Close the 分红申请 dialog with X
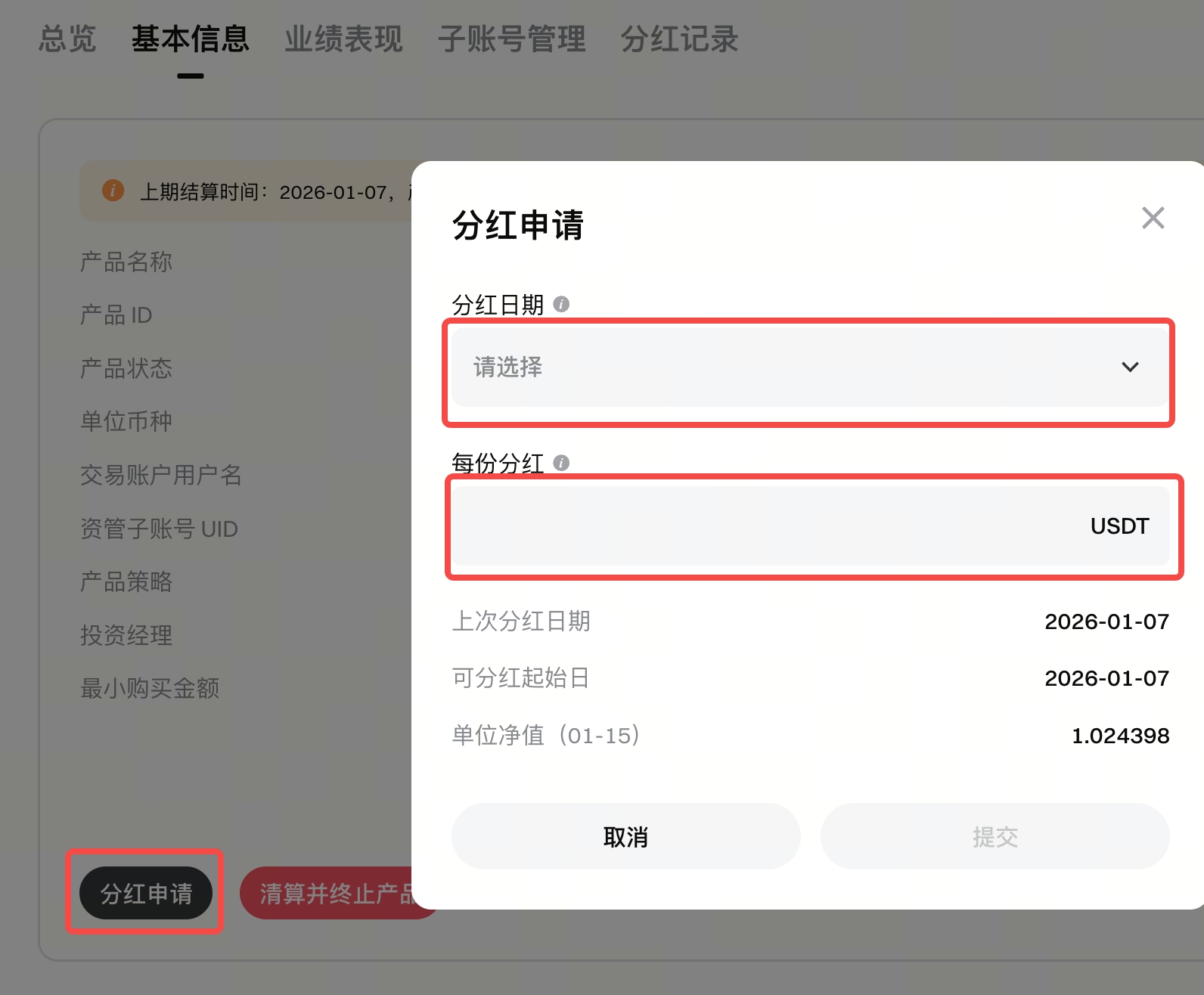1204x995 pixels. (x=1153, y=218)
